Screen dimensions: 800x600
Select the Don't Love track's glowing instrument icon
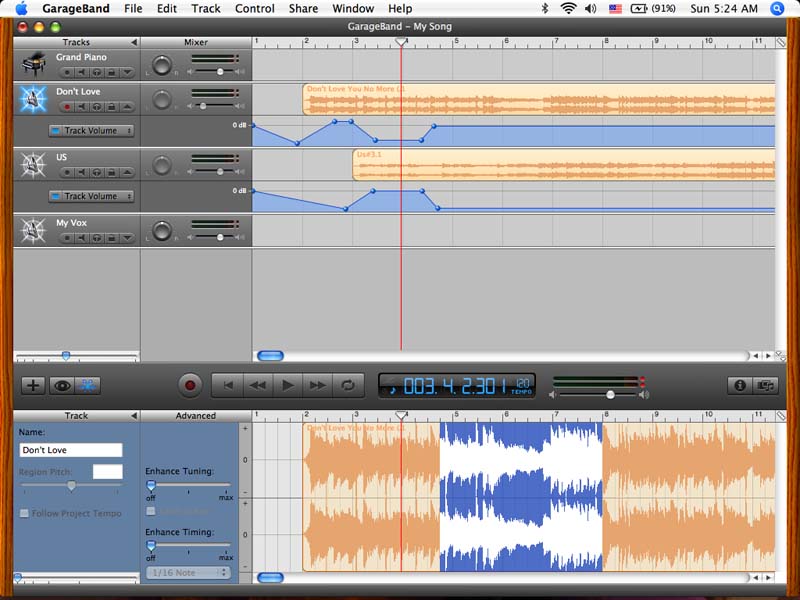pos(34,99)
